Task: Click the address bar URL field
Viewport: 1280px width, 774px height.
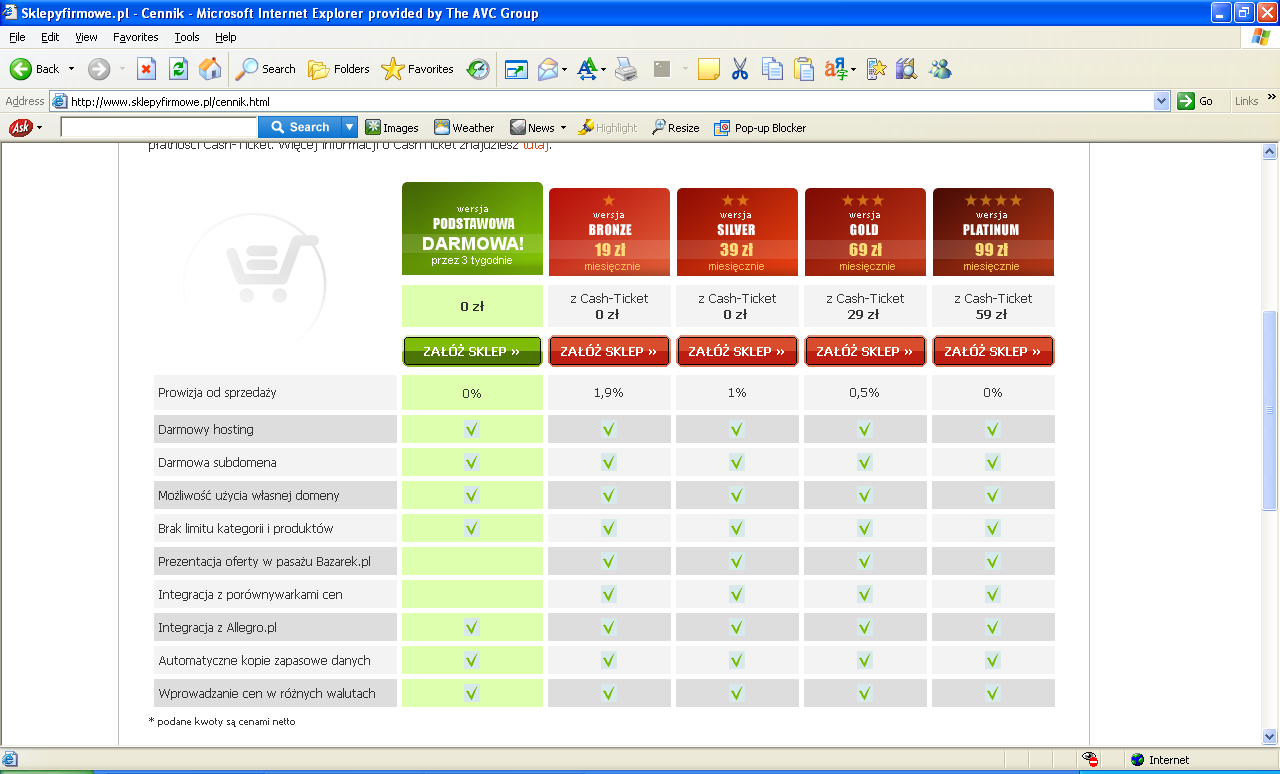Action: 610,101
